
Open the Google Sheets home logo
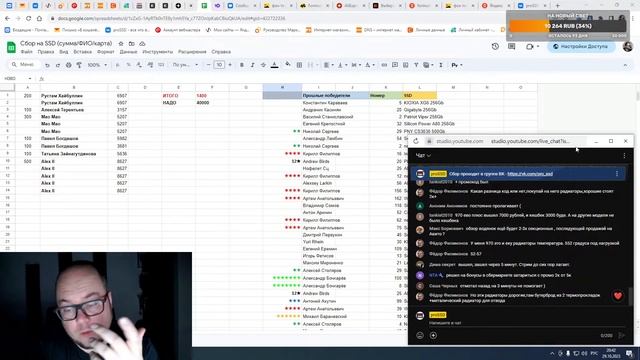coord(11,47)
